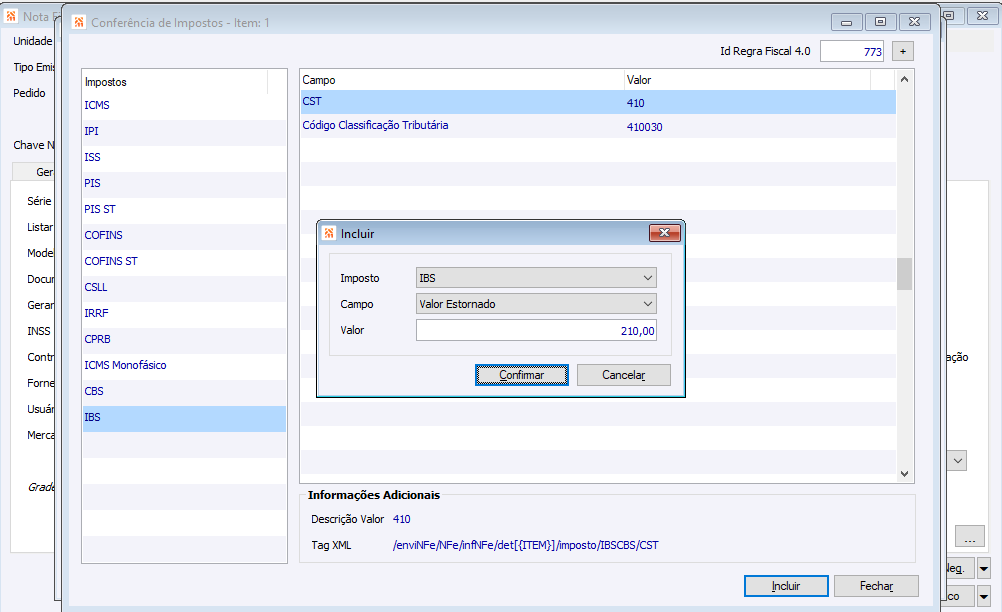The width and height of the screenshot is (1002, 612).
Task: Select COFINS in the Impostos list
Action: 184,235
